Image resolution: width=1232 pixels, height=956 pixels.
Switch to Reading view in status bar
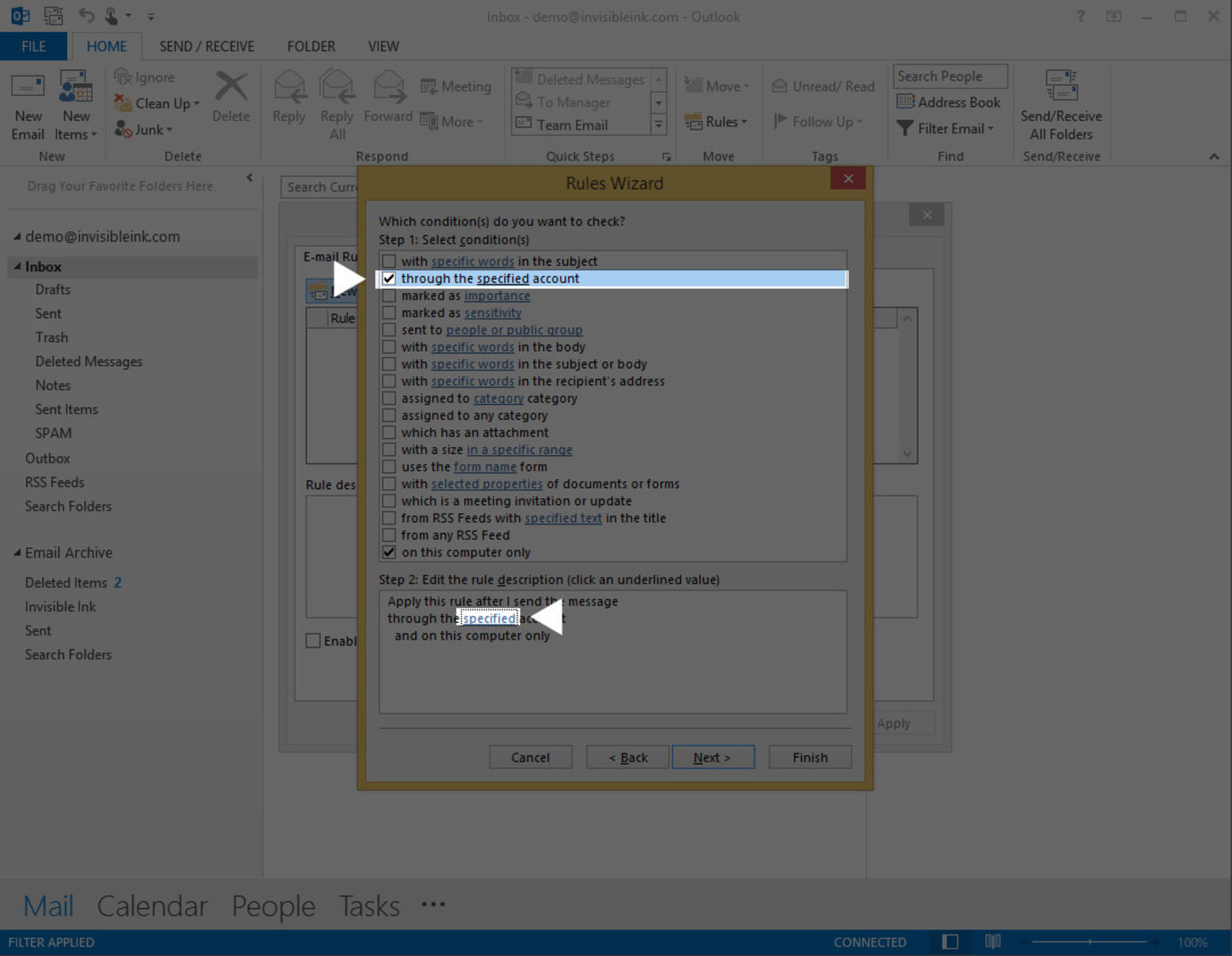(993, 942)
